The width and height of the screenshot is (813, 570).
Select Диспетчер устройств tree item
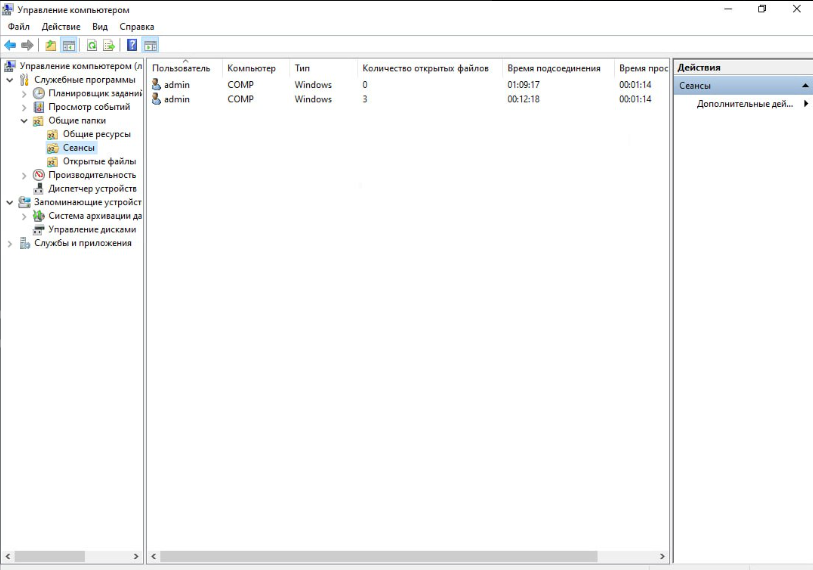pyautogui.click(x=92, y=189)
